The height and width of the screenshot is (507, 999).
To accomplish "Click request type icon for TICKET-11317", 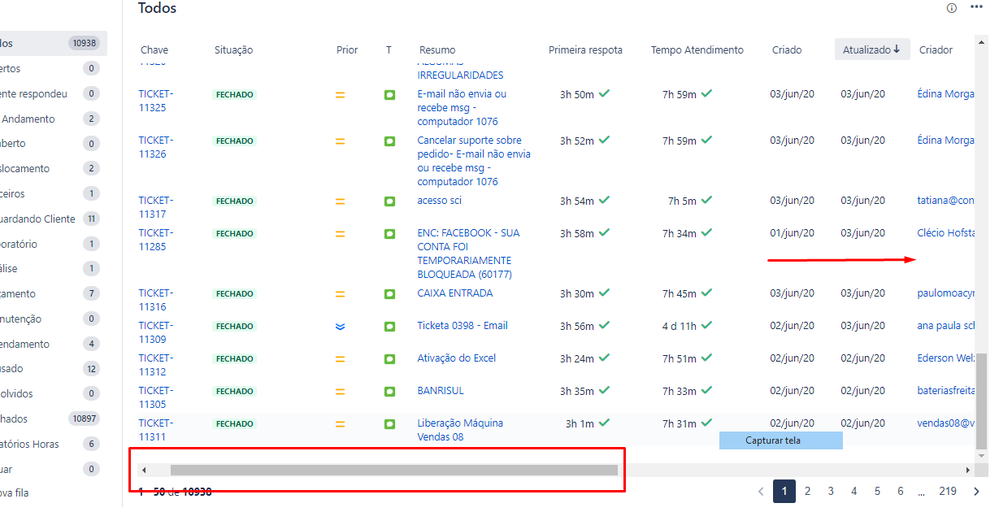I will point(389,201).
